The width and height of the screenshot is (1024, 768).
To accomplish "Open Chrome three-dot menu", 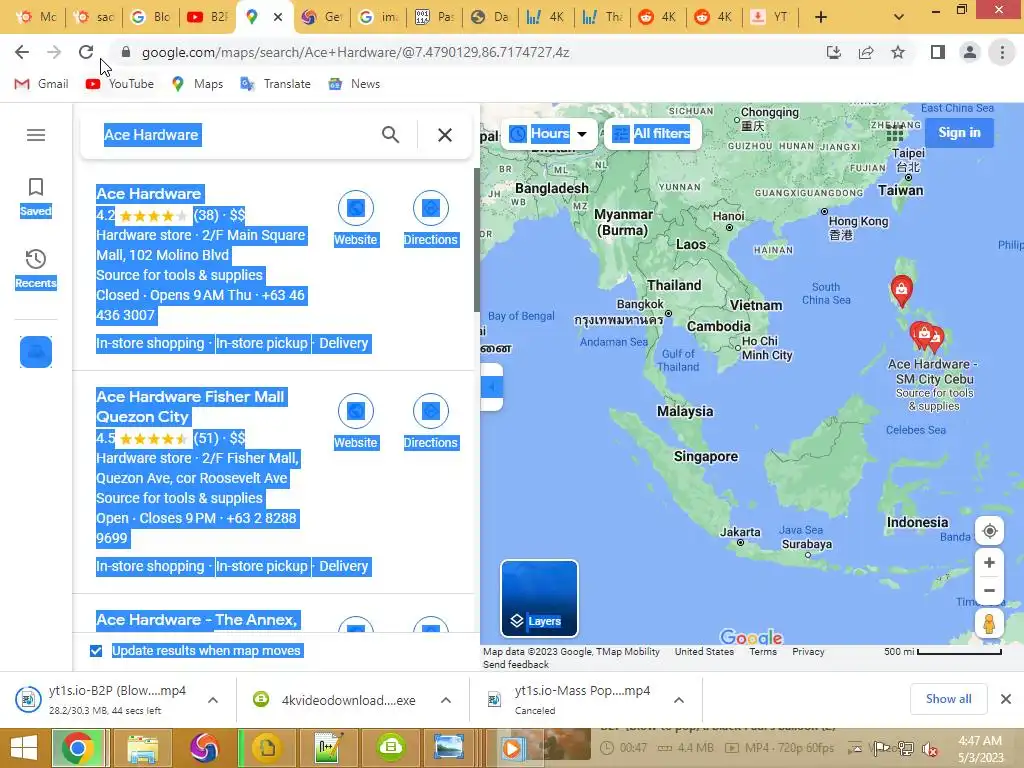I will click(x=1002, y=52).
